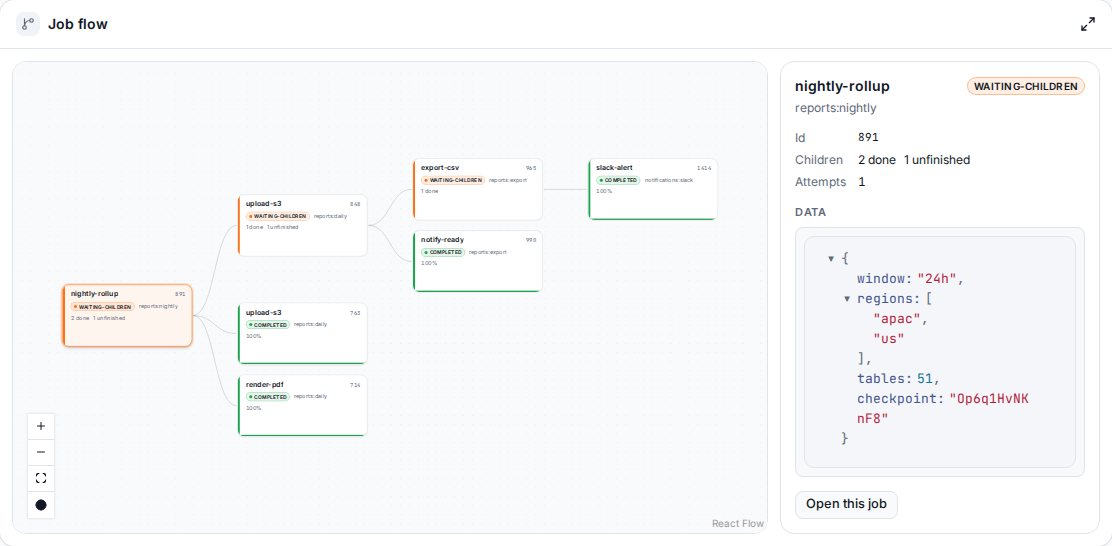The image size is (1112, 546).
Task: Click the nightly-rollup title in details panel
Action: [843, 86]
